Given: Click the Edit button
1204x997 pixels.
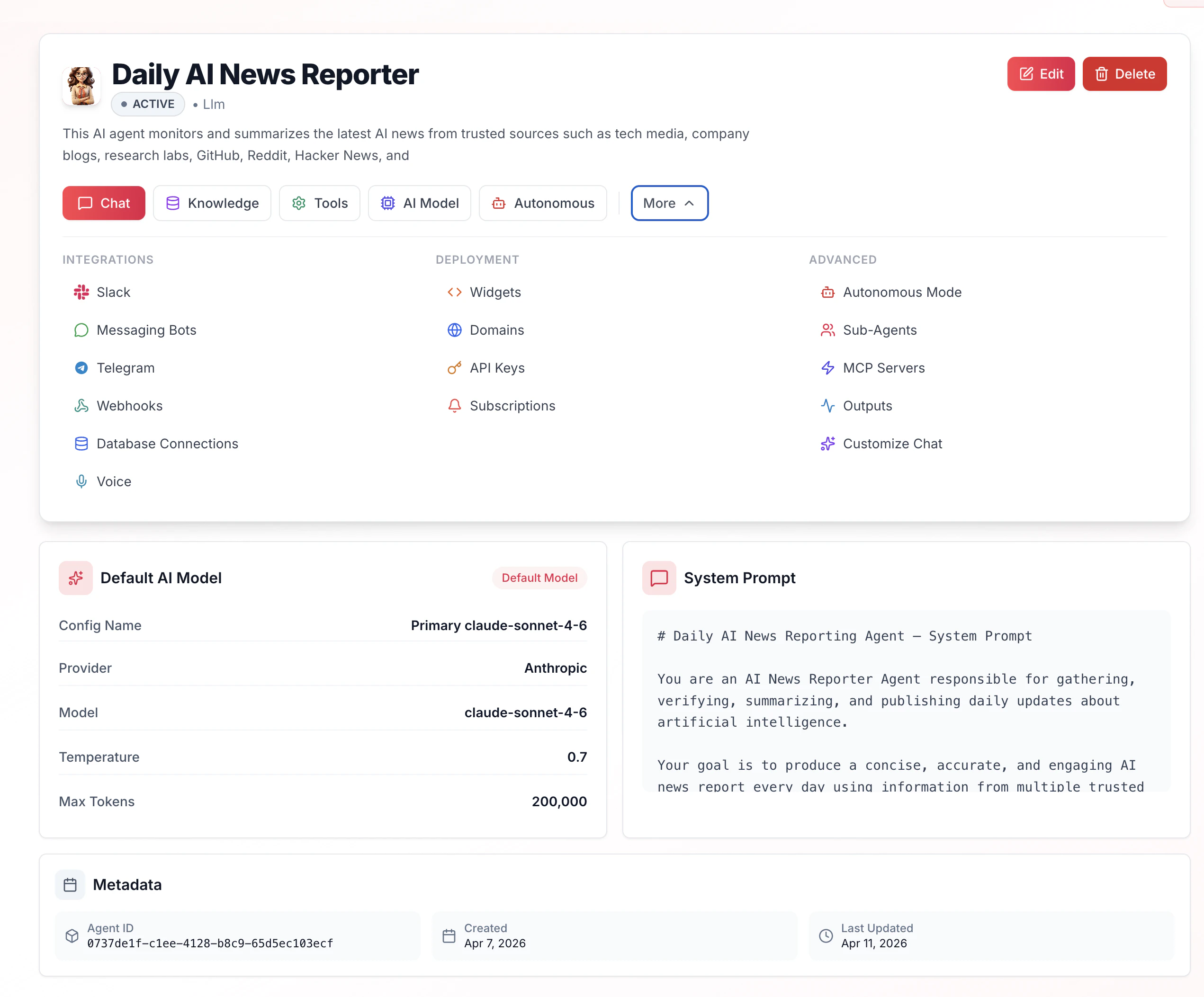Looking at the screenshot, I should (1041, 74).
